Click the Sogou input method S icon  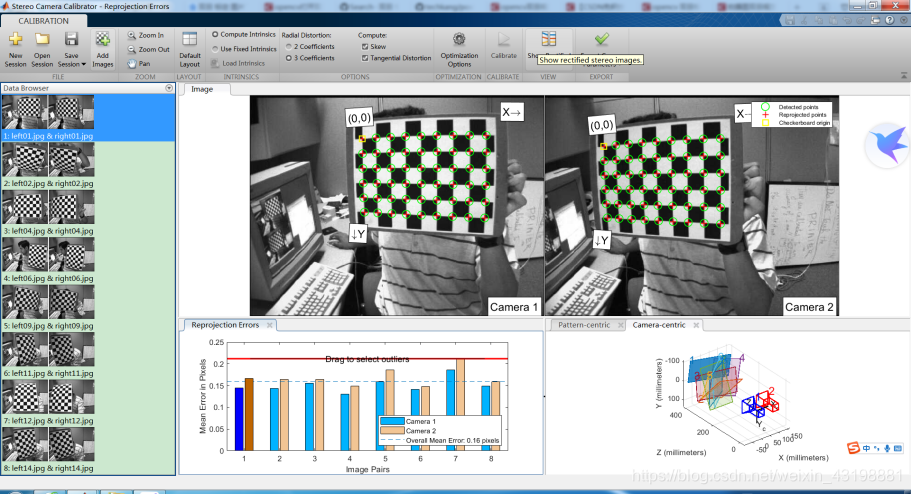coord(853,448)
